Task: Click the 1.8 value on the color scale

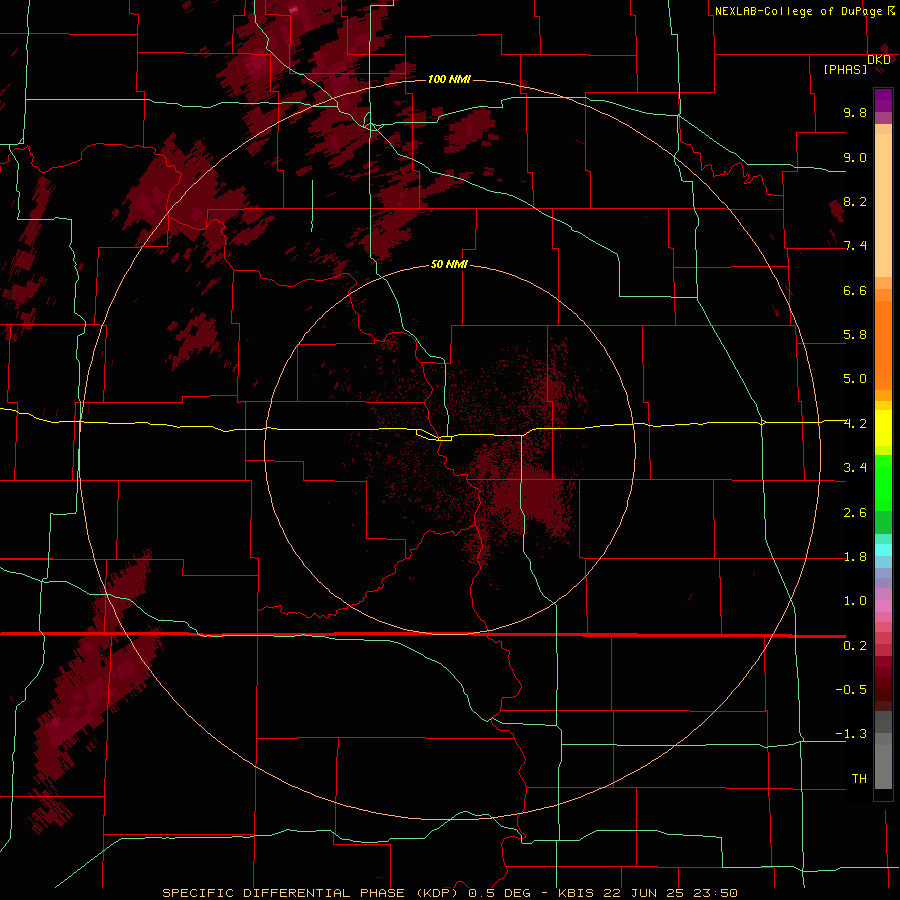Action: click(x=855, y=557)
